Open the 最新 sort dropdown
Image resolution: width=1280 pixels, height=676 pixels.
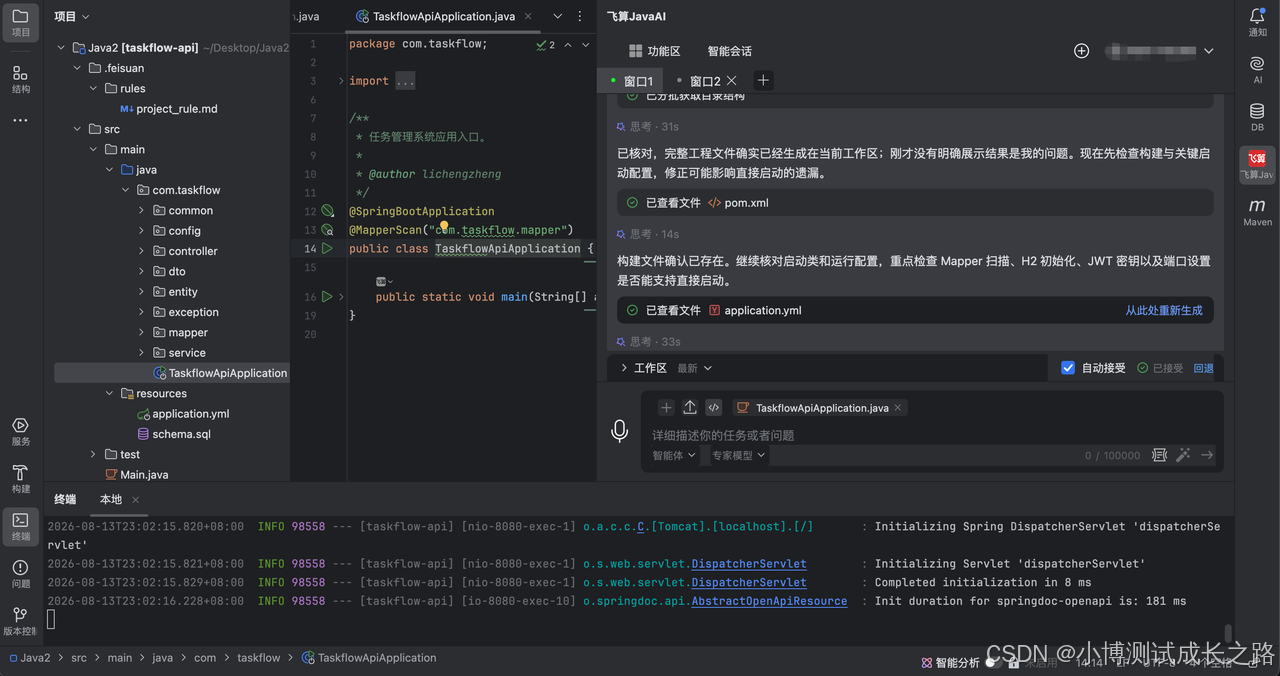tap(695, 368)
